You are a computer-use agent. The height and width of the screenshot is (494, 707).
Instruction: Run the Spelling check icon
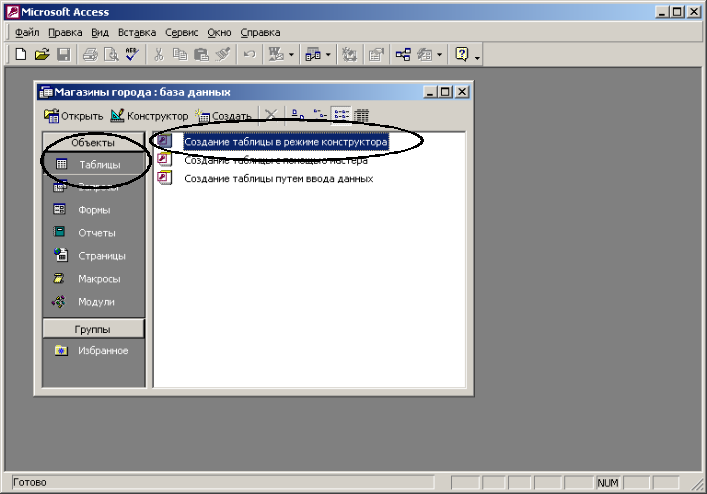pyautogui.click(x=132, y=55)
